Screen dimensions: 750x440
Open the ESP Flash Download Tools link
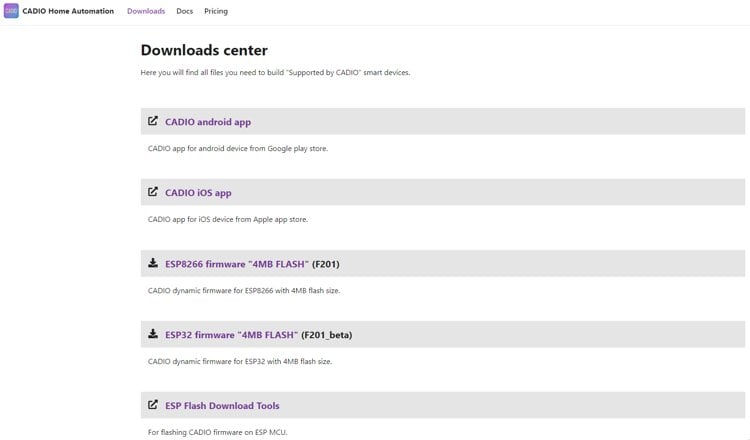point(222,406)
